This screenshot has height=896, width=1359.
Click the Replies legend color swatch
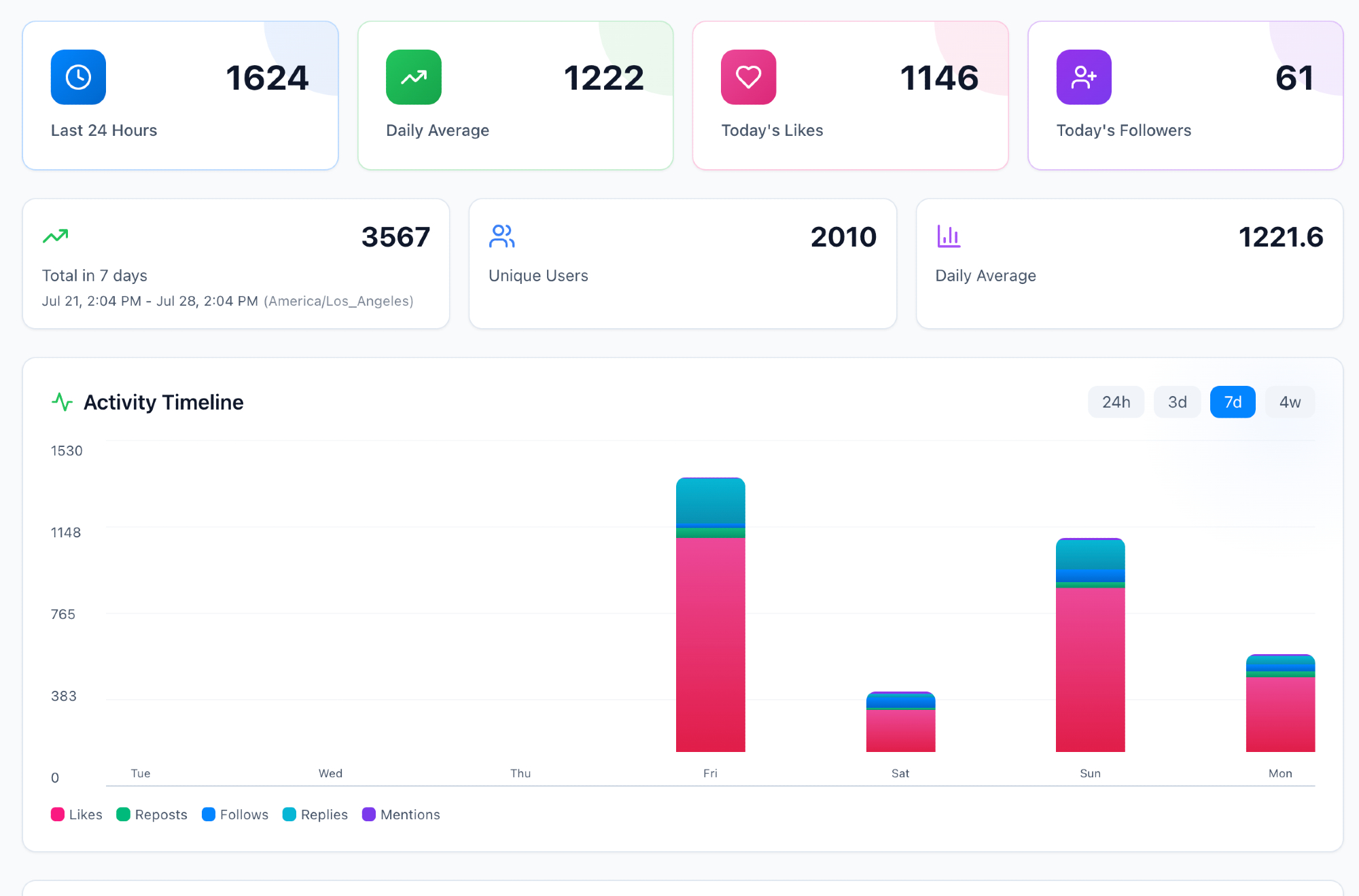289,814
